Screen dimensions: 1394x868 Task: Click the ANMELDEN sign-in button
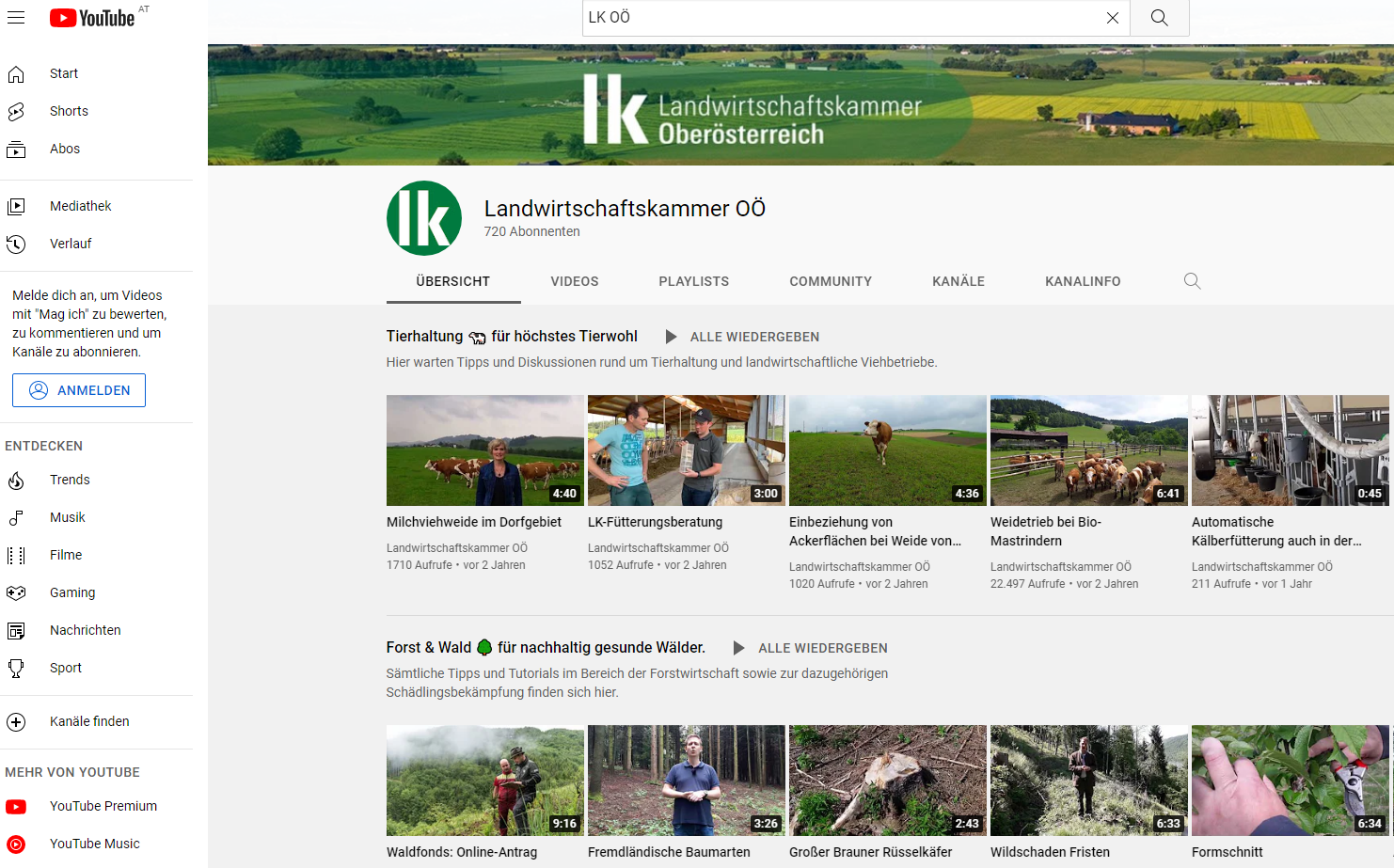[x=79, y=390]
